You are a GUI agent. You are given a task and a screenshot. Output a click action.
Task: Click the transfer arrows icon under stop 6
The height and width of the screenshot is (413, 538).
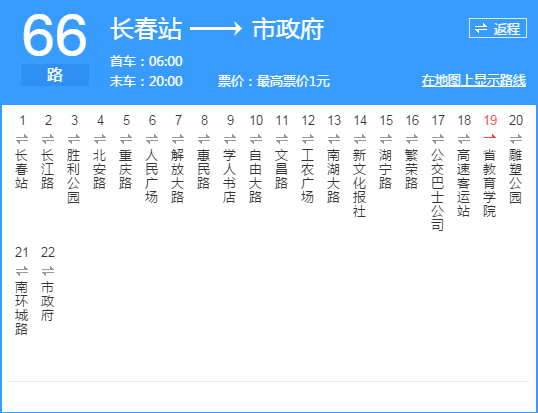152,139
